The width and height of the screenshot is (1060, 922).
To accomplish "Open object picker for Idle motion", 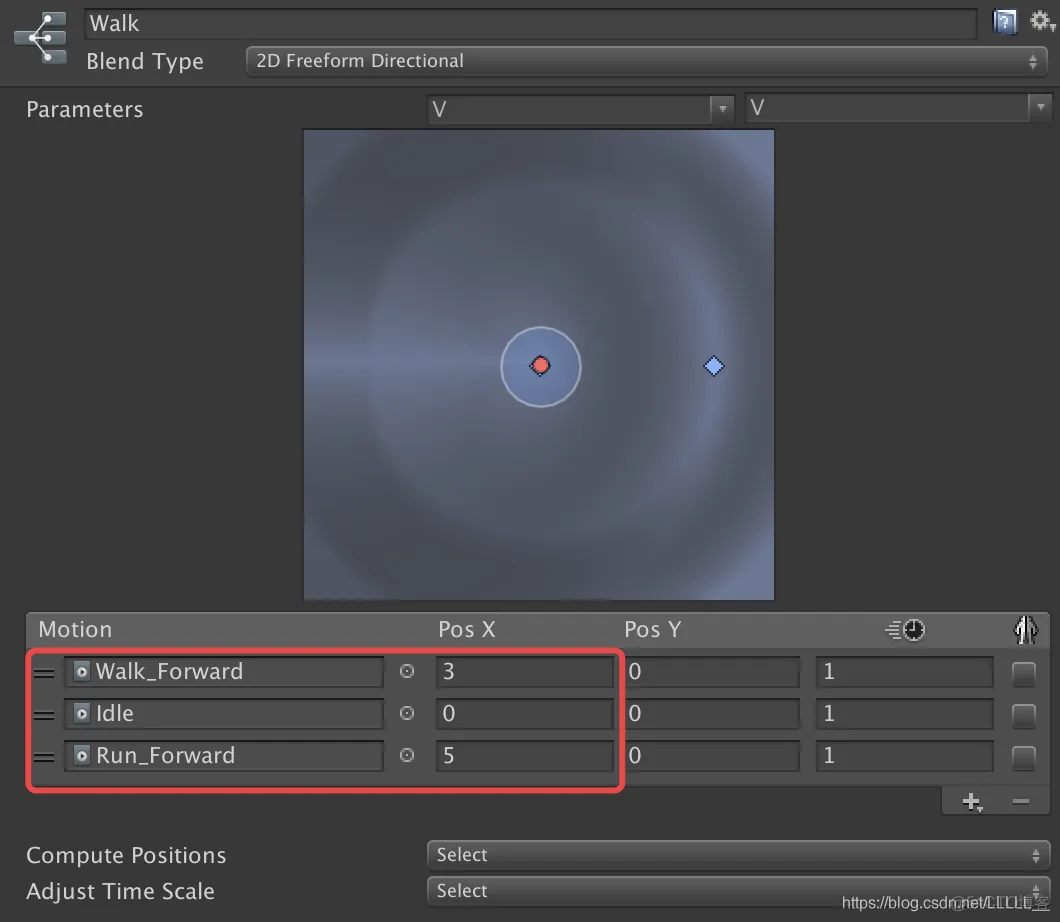I will click(x=407, y=713).
